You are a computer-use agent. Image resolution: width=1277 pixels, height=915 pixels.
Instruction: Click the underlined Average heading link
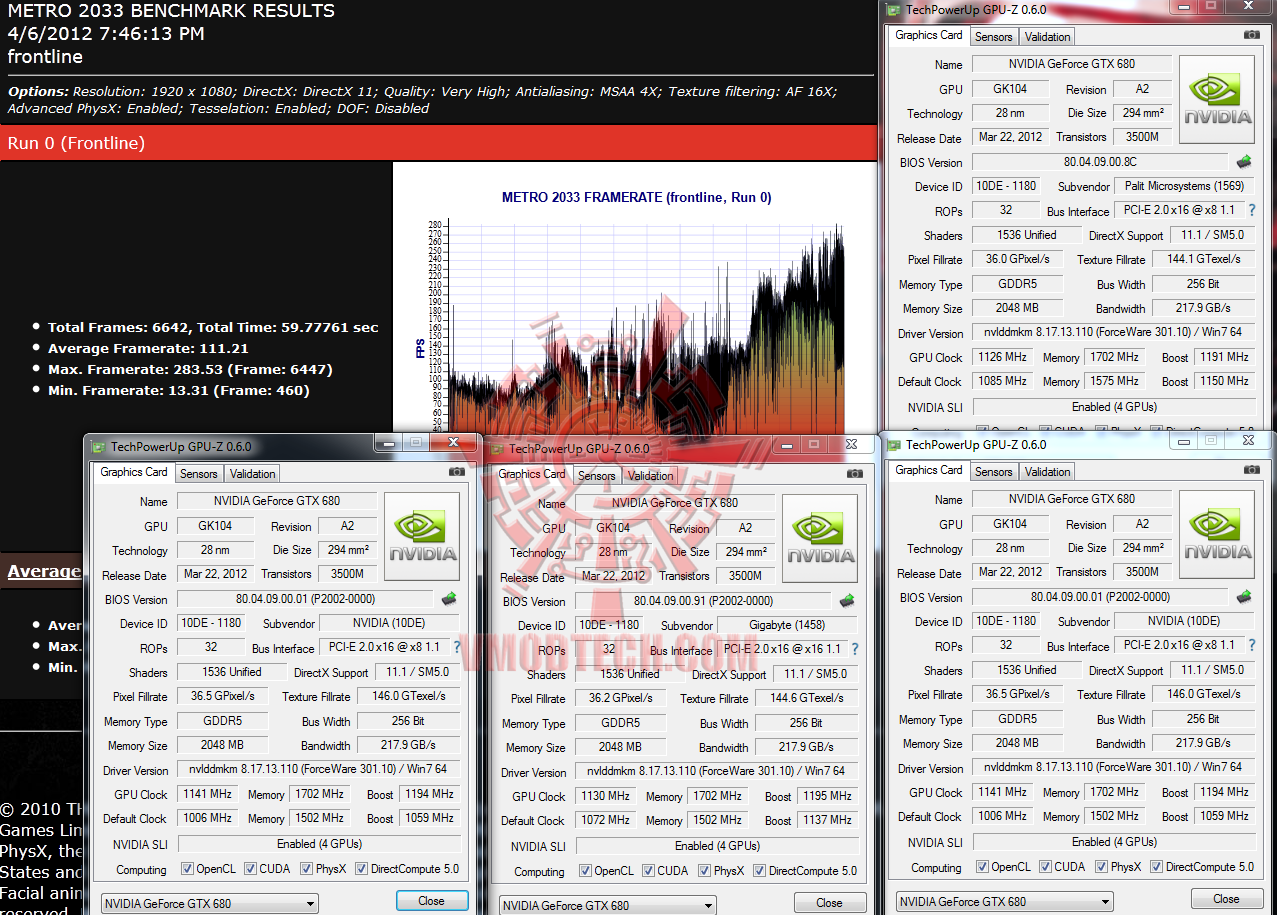44,571
